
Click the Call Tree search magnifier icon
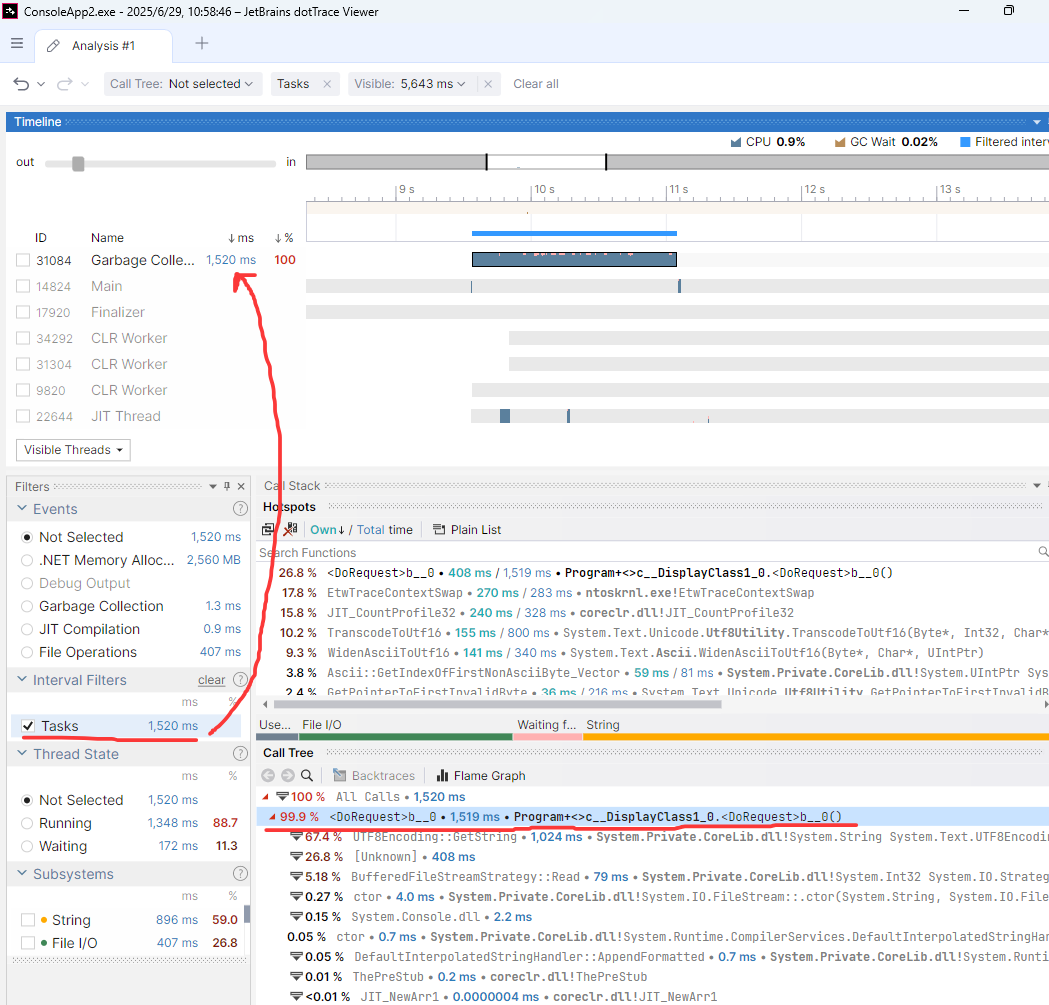point(307,775)
